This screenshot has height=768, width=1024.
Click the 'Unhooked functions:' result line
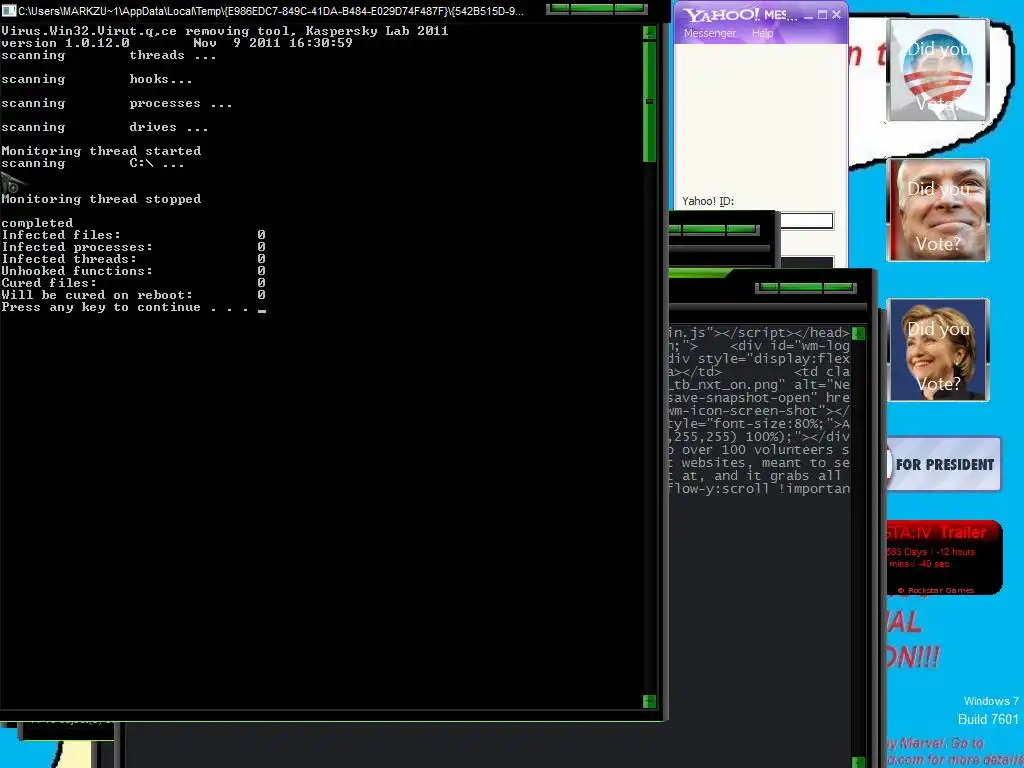pyautogui.click(x=133, y=270)
